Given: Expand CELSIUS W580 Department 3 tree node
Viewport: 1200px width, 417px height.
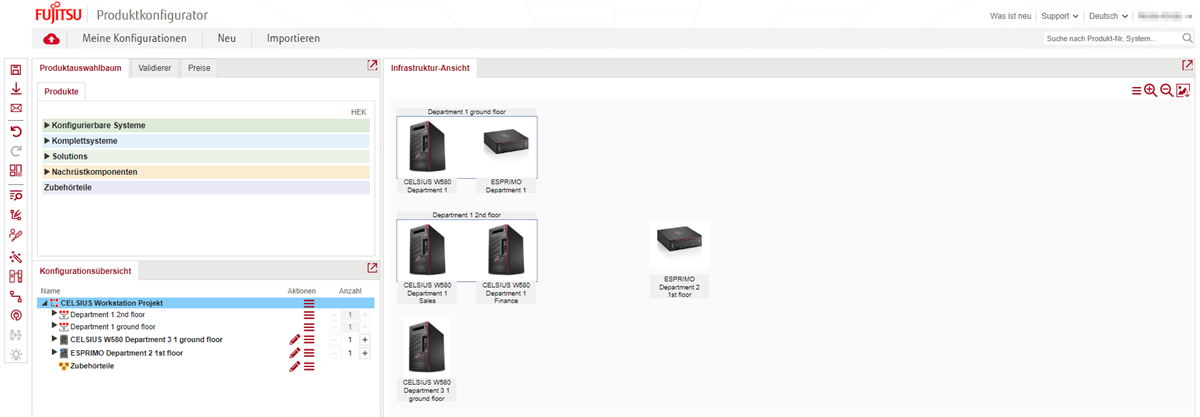Looking at the screenshot, I should (54, 339).
